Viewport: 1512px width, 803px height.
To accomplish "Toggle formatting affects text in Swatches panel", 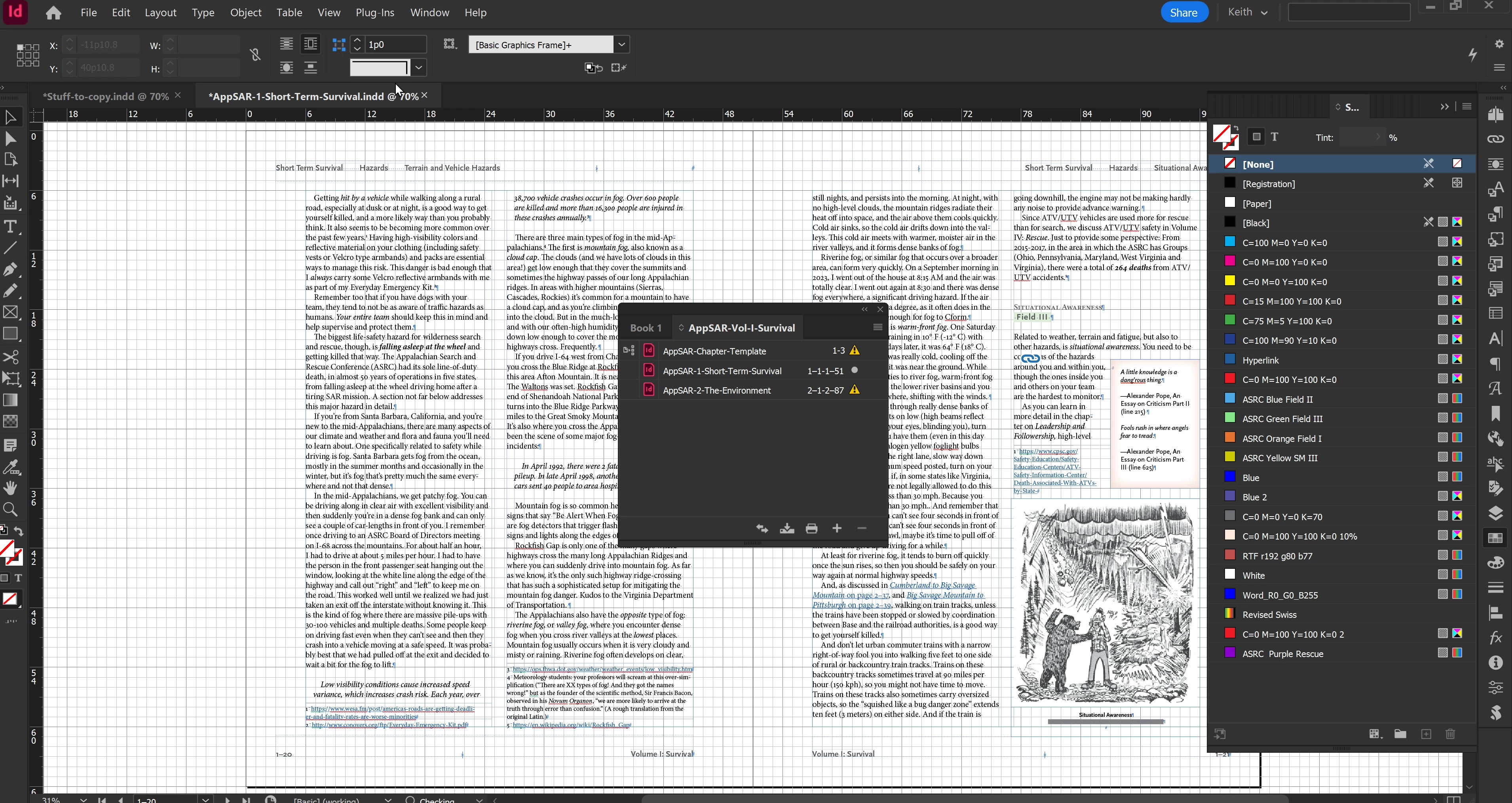I will [x=1274, y=137].
